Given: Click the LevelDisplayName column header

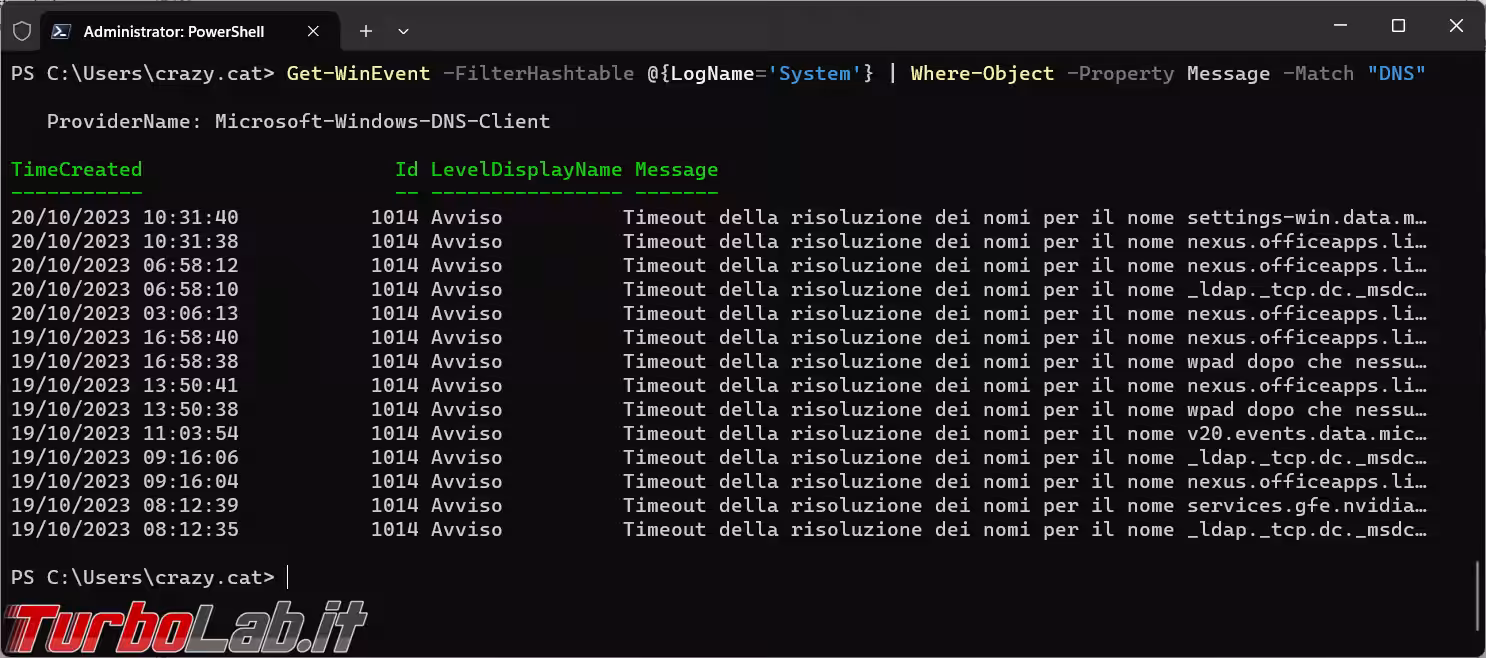Looking at the screenshot, I should click(x=526, y=169).
